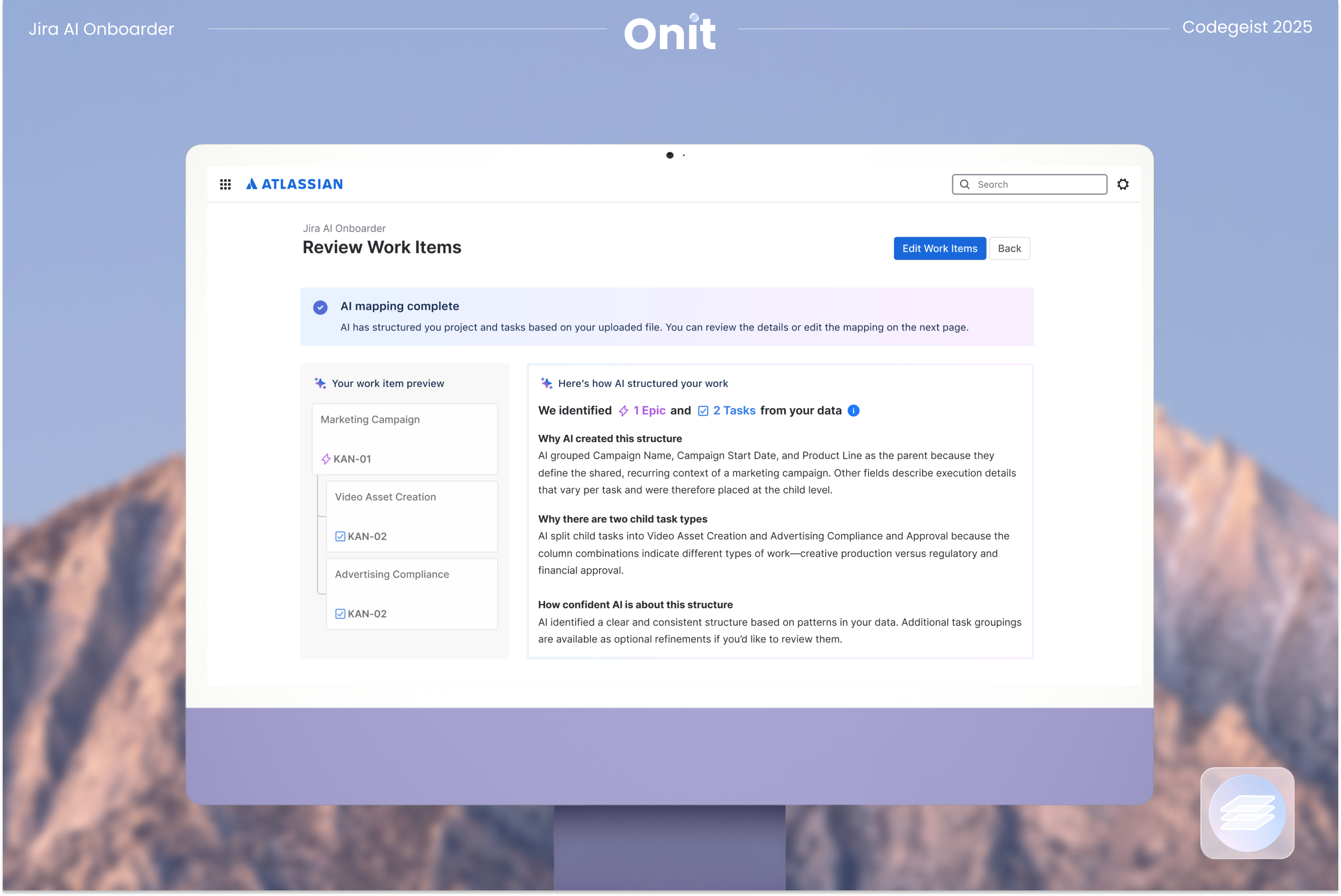Click the purple epic lightning icon on KAN-01
Image resolution: width=1341 pixels, height=896 pixels.
326,459
